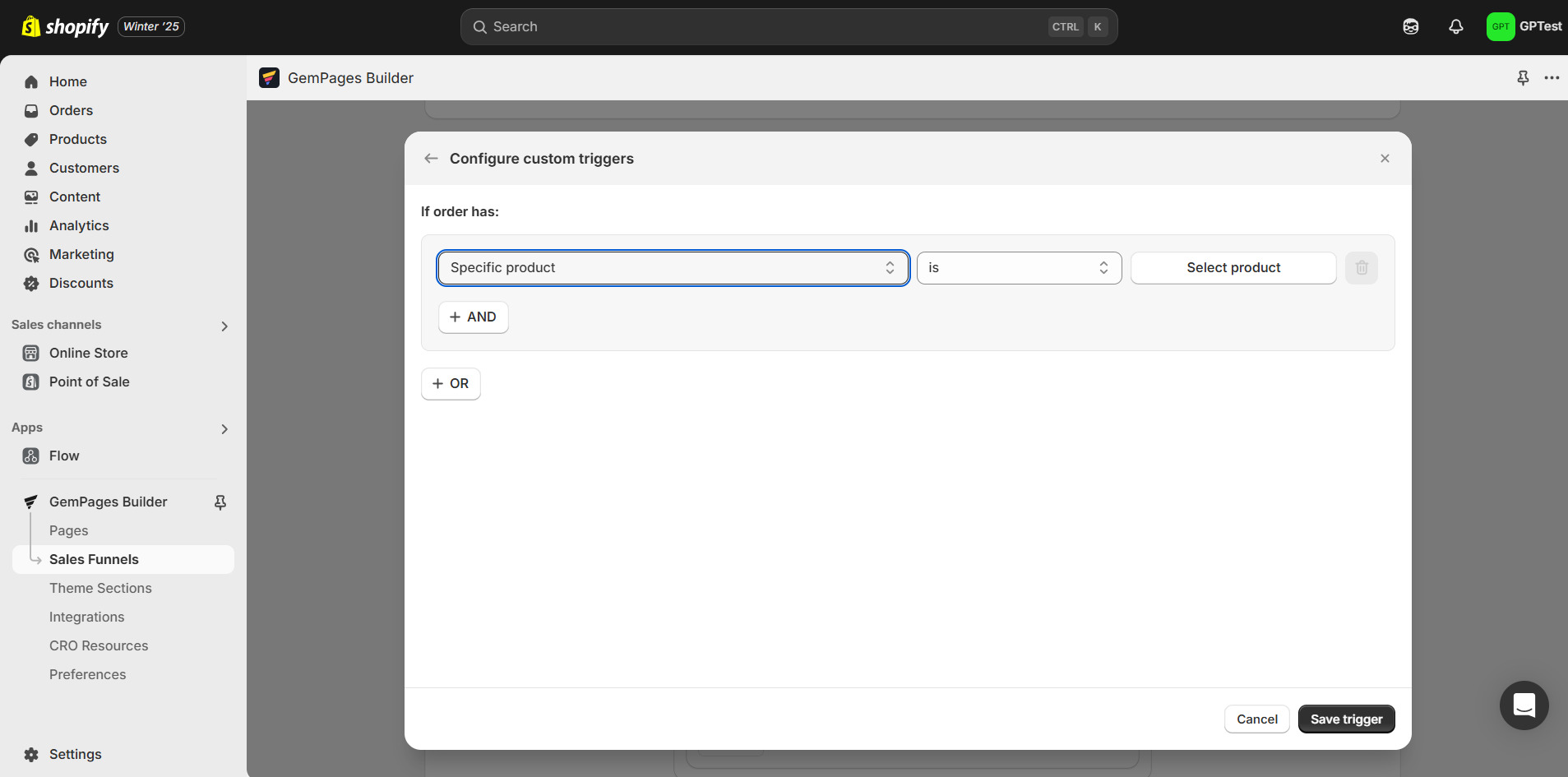1568x777 pixels.
Task: Add an OR condition group
Action: coord(451,384)
